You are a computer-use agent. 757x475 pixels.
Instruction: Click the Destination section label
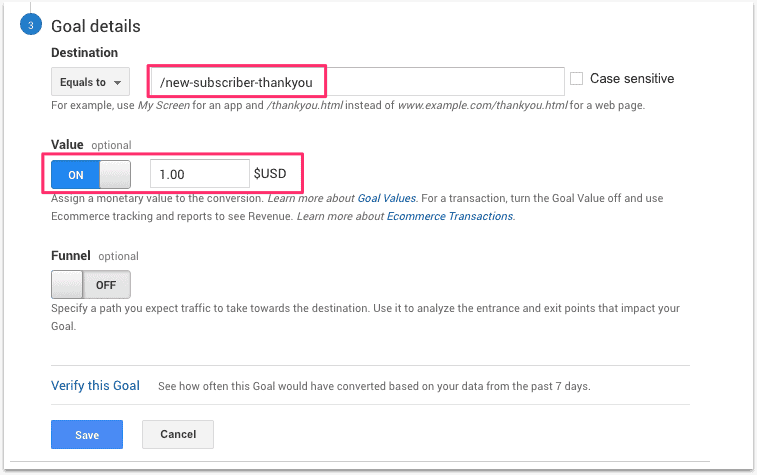pyautogui.click(x=84, y=52)
